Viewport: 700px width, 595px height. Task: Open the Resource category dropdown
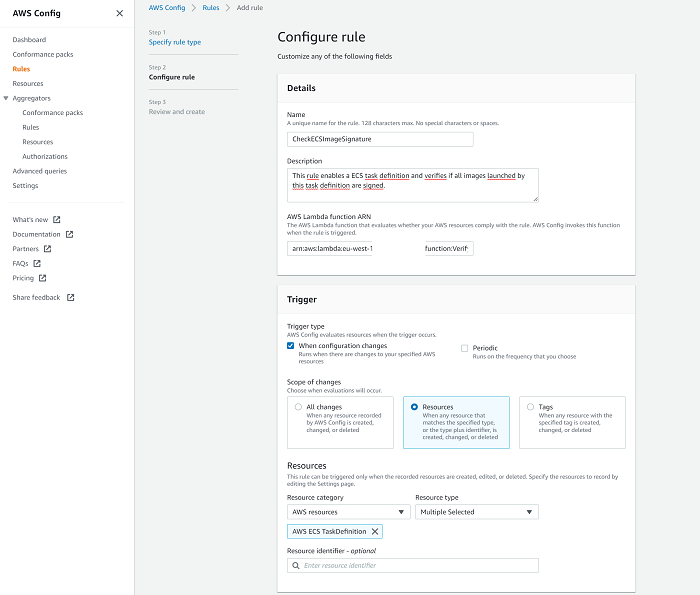pyautogui.click(x=348, y=512)
